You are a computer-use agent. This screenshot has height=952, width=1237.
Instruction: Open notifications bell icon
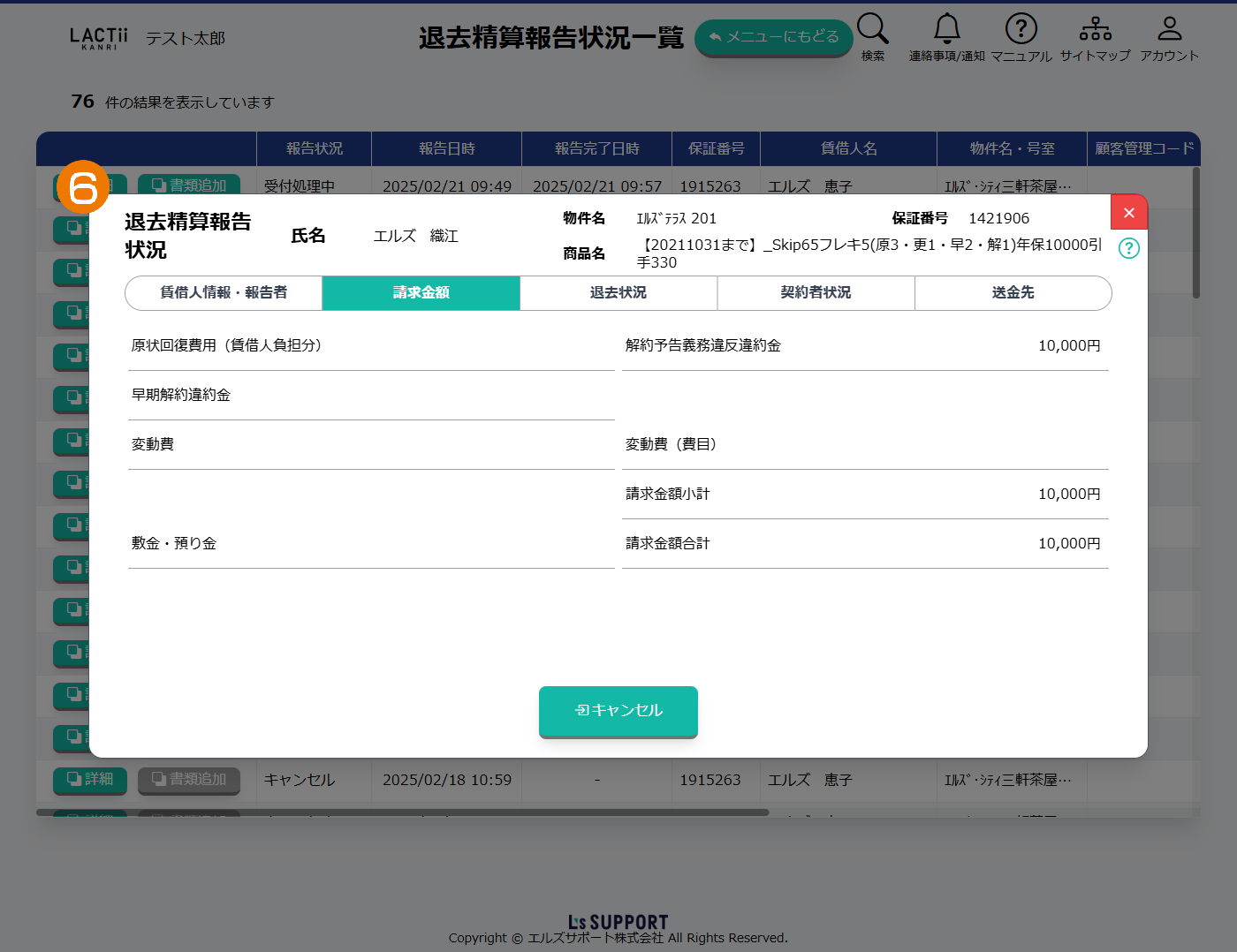(946, 30)
